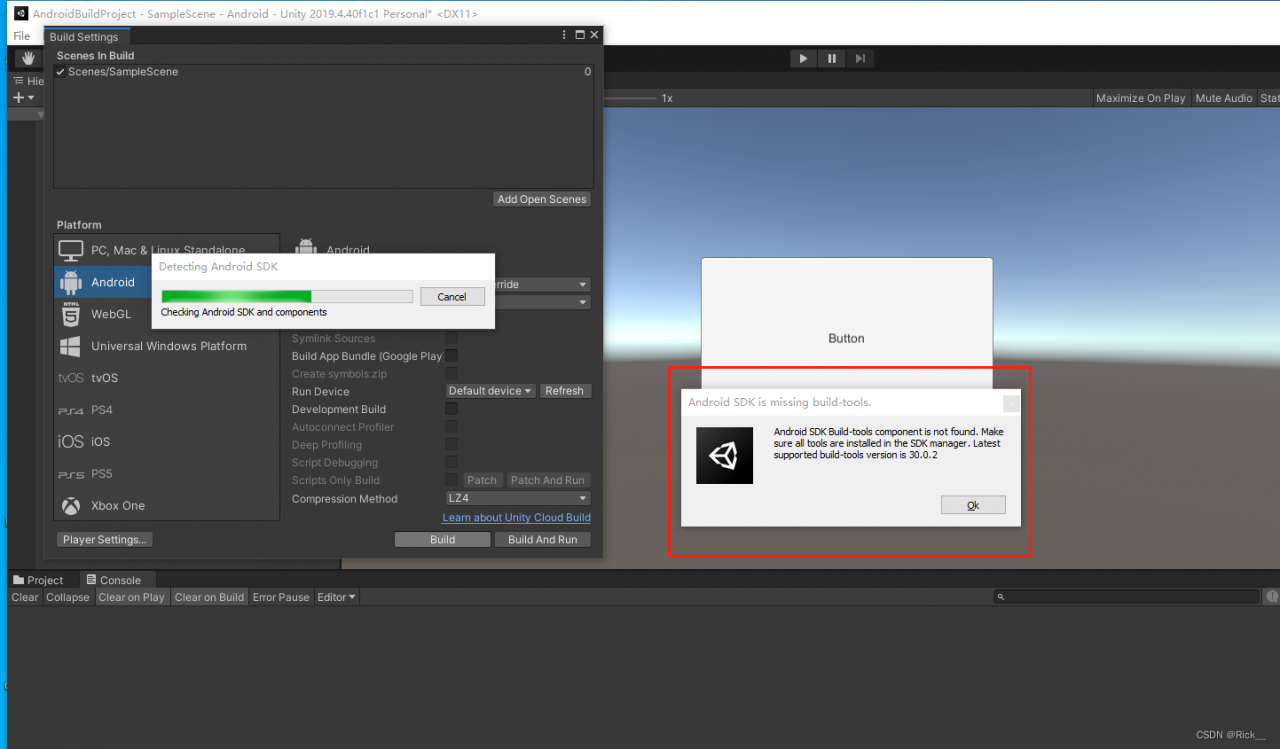This screenshot has width=1280, height=749.
Task: Click the Add Open Scenes button
Action: pos(542,199)
